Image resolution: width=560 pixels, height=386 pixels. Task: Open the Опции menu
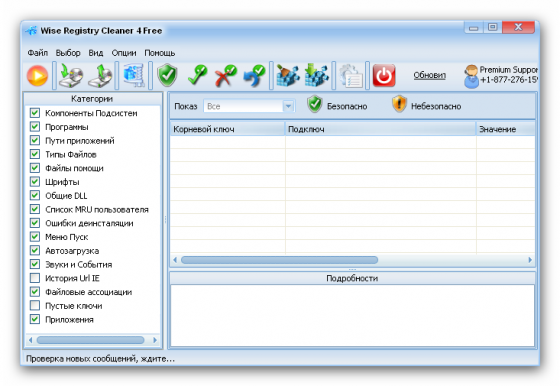(124, 53)
